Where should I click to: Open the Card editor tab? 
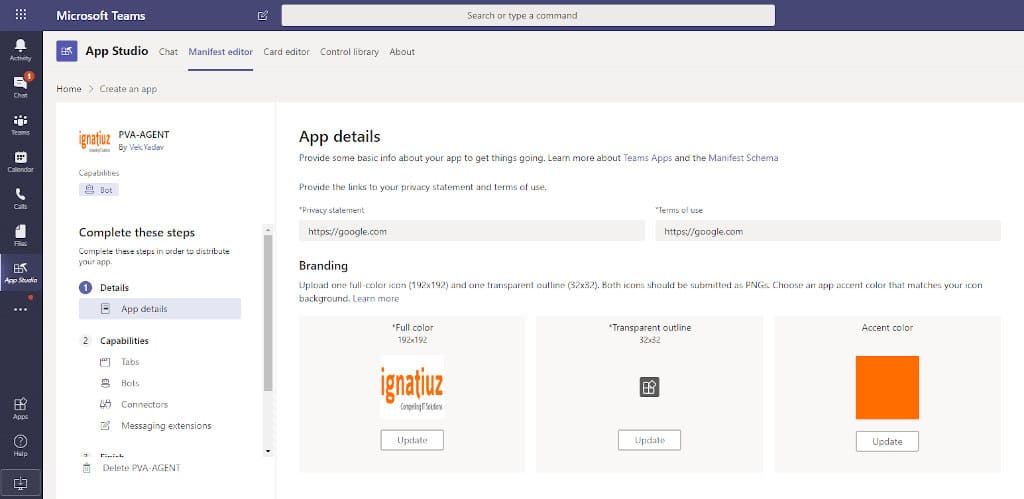point(287,52)
